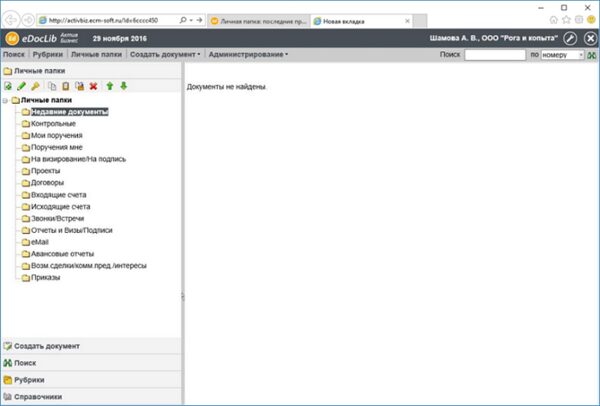The width and height of the screenshot is (600, 406).
Task: Open the Создать документ dropdown menu
Action: pyautogui.click(x=165, y=54)
